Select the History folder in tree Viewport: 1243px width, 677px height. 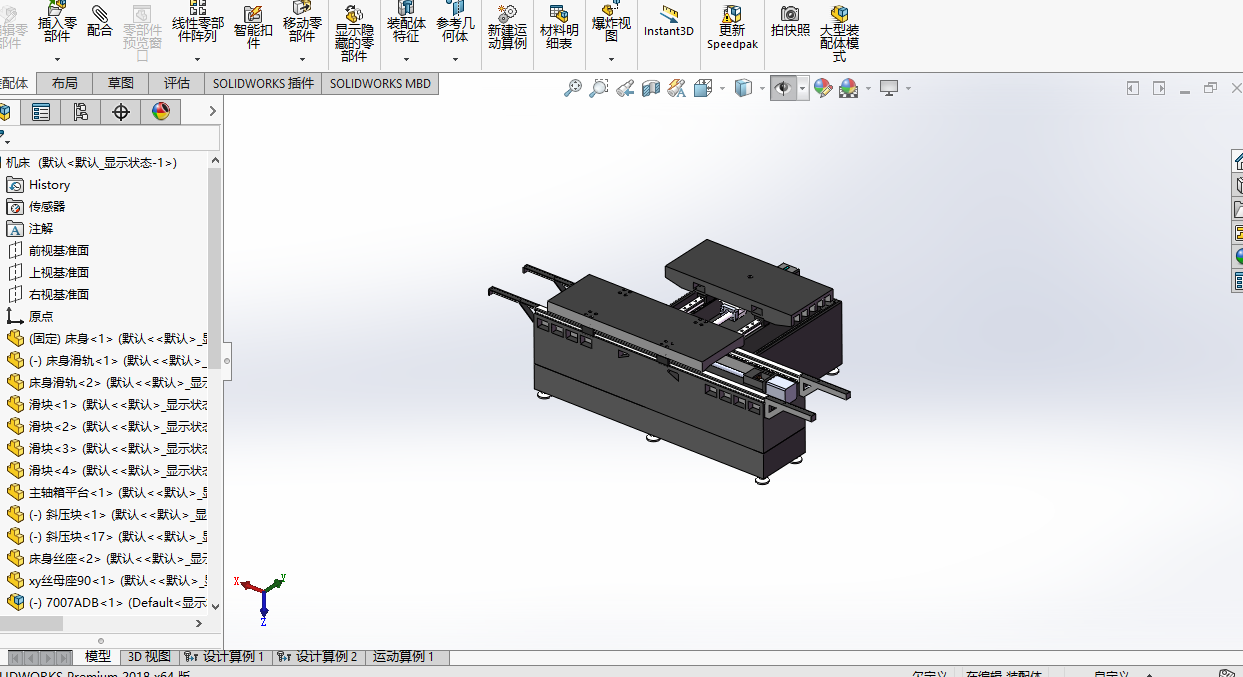(49, 185)
